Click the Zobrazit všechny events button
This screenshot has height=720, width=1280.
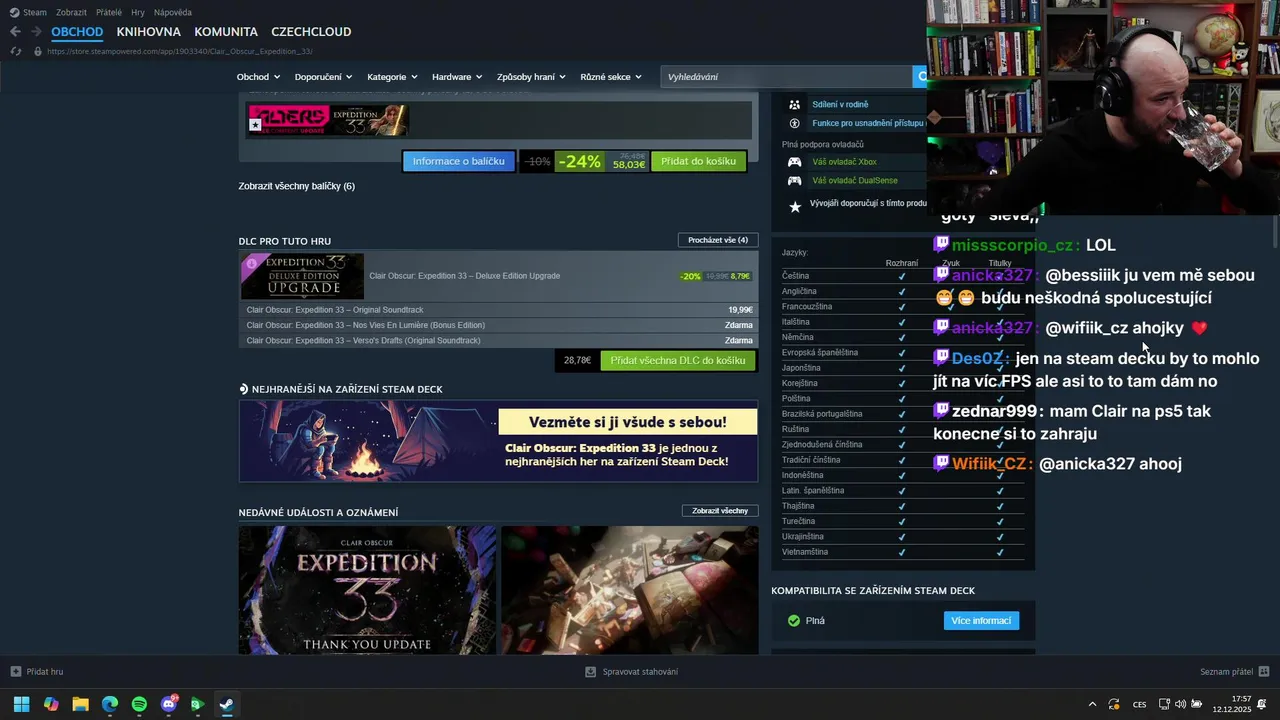(720, 511)
